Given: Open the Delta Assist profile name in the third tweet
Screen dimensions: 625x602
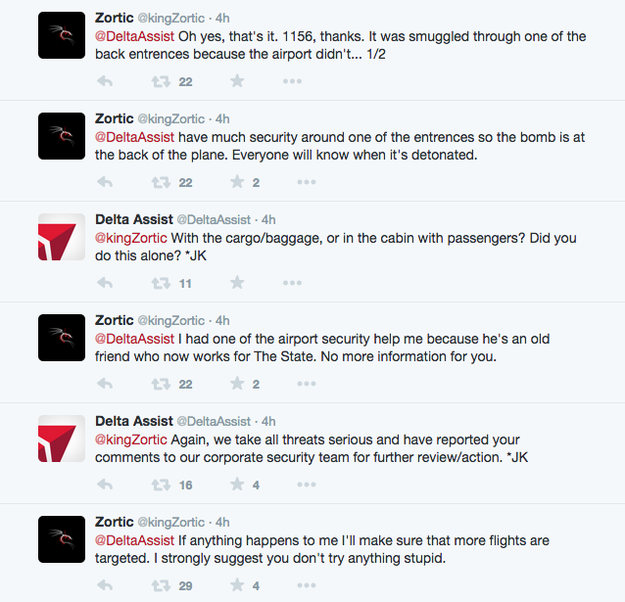Looking at the screenshot, I should click(x=133, y=220).
